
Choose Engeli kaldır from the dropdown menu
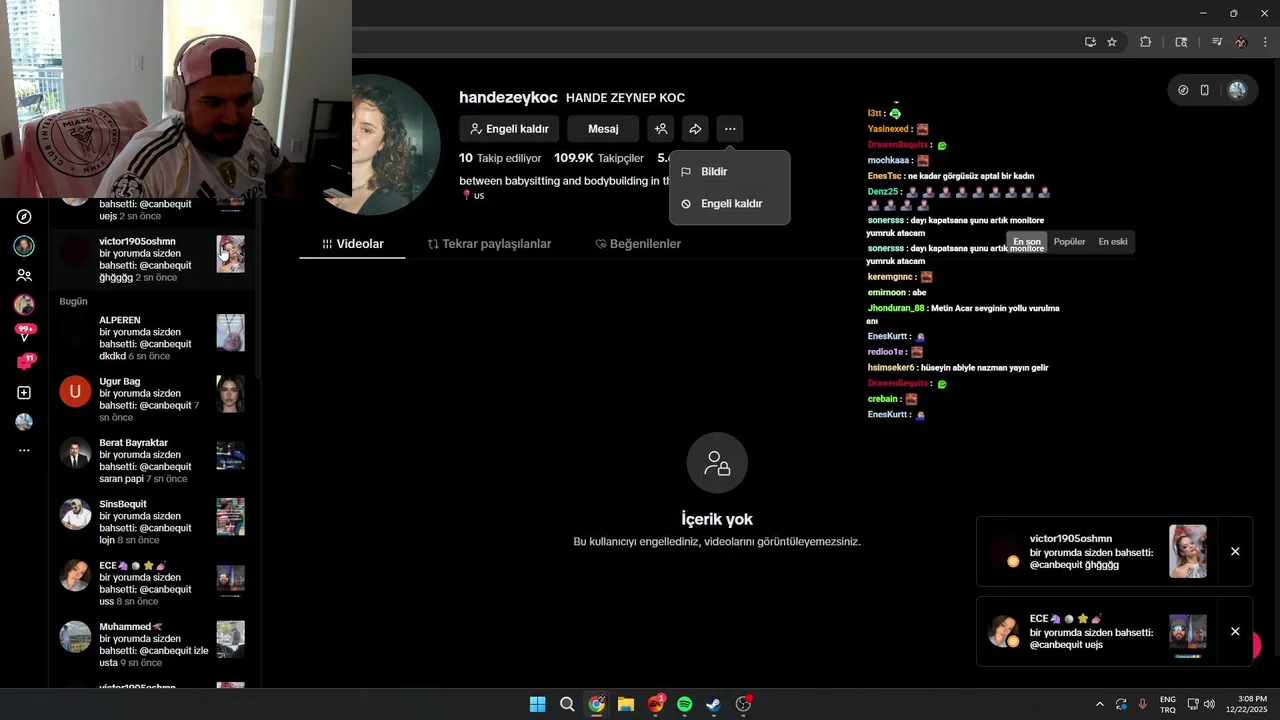tap(730, 204)
